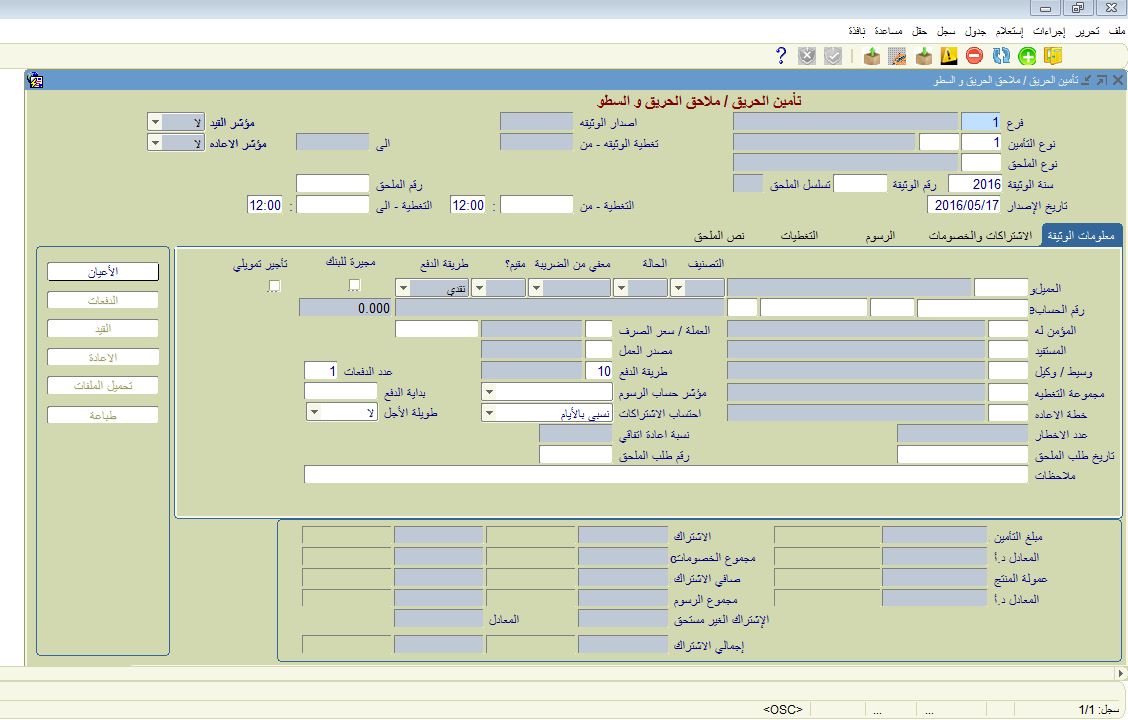Click the طباعة print button
This screenshot has width=1128, height=720.
tap(103, 415)
